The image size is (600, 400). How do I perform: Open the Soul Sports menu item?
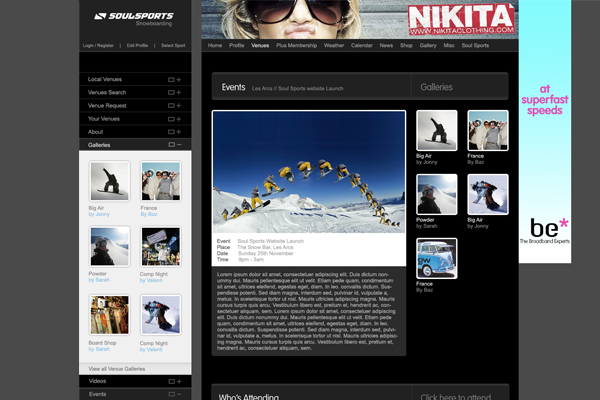pyautogui.click(x=475, y=46)
